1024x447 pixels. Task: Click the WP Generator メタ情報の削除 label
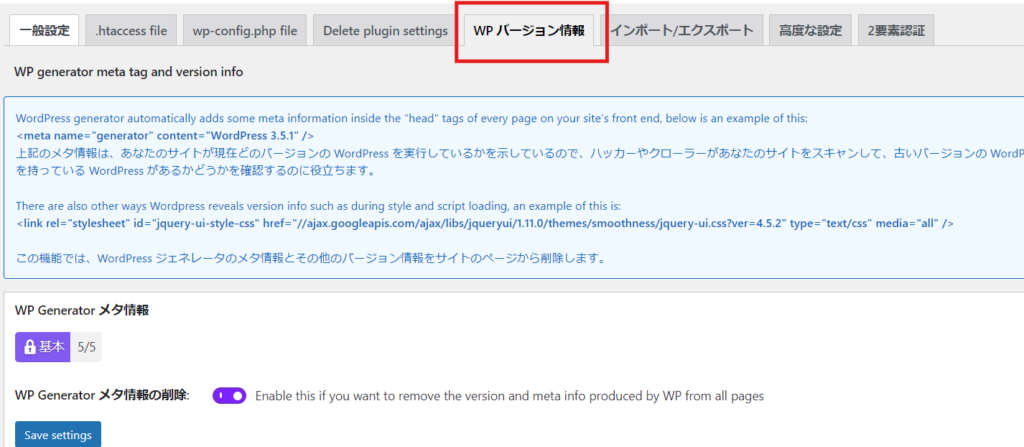tap(102, 396)
